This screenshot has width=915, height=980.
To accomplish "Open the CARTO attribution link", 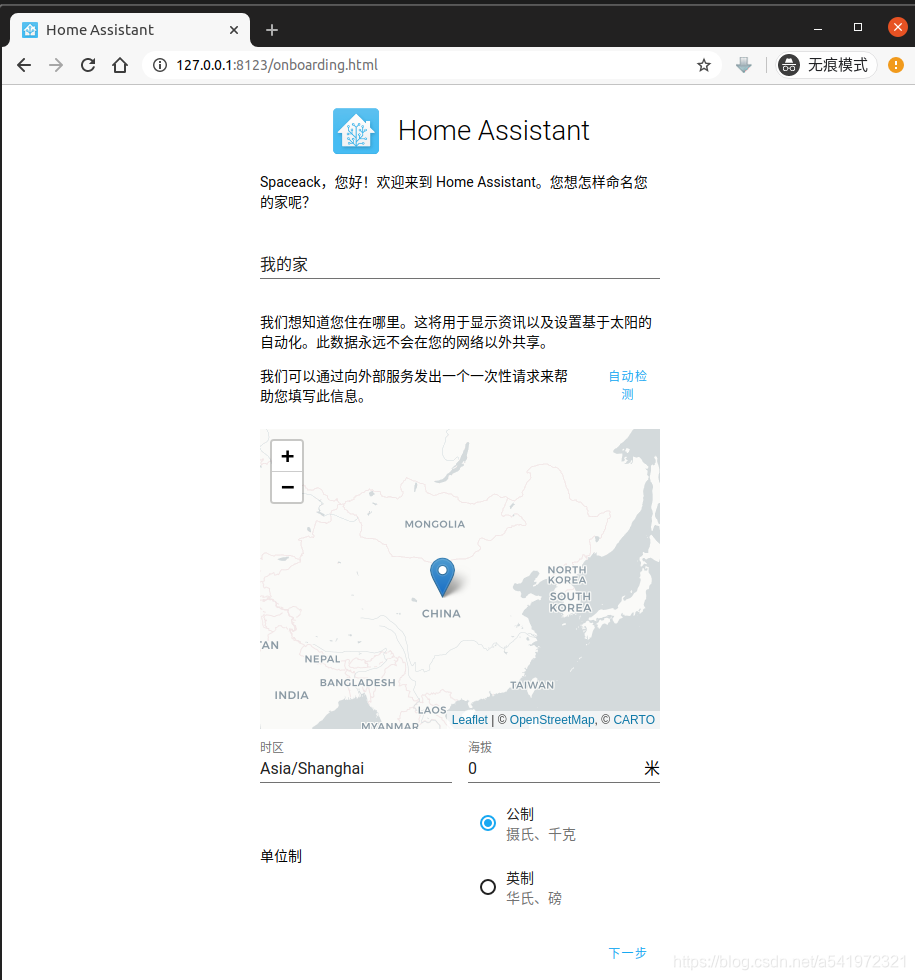I will point(634,720).
